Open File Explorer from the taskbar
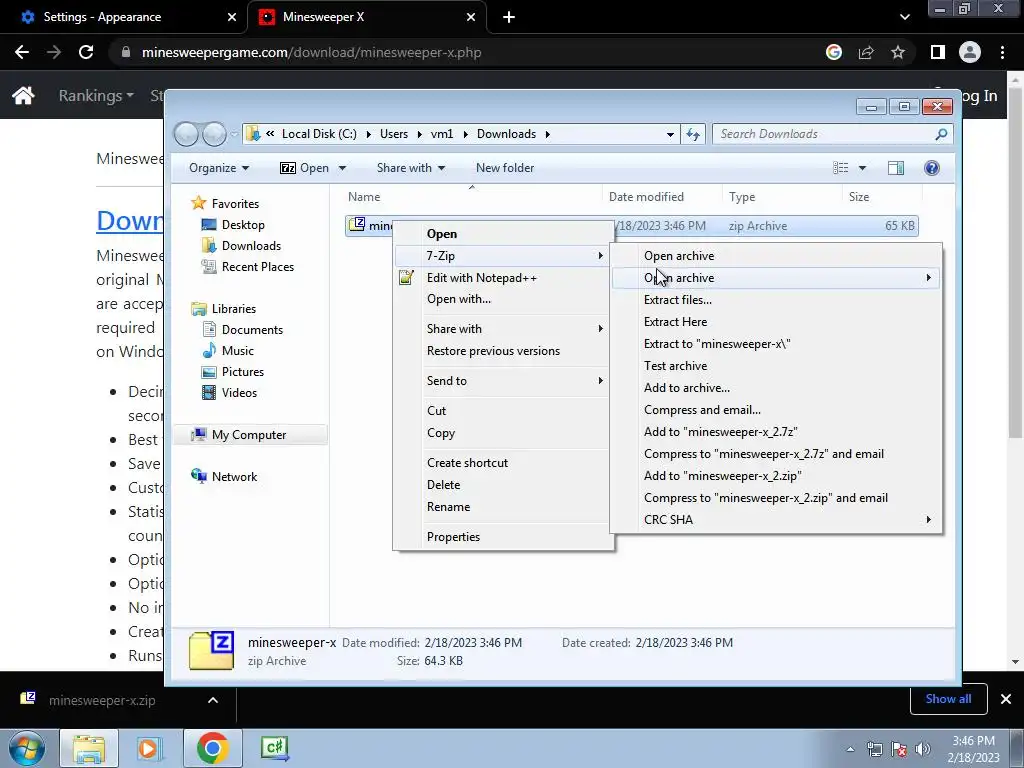1024x768 pixels. click(89, 748)
